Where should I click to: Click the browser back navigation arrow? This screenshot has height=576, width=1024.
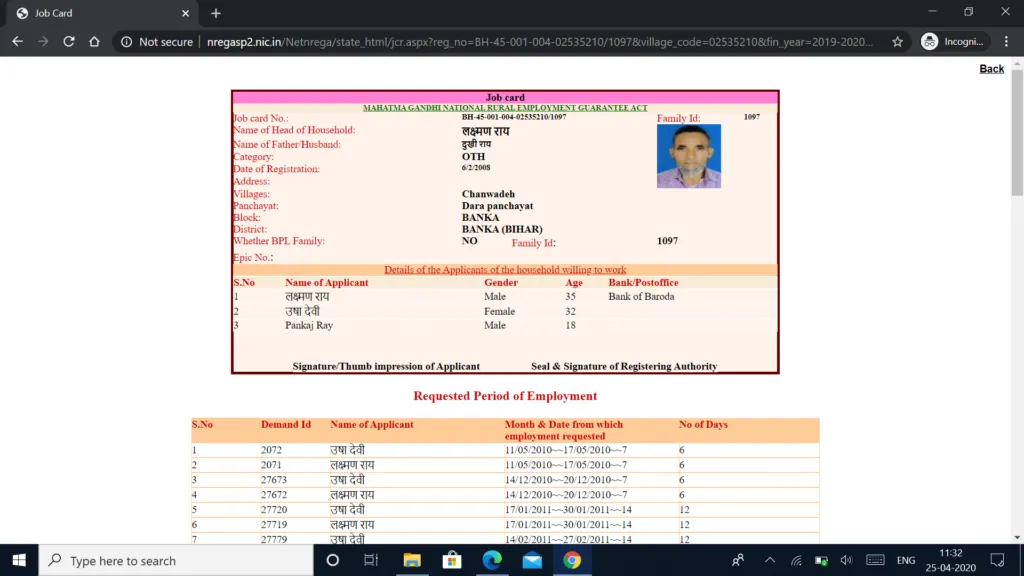(x=16, y=42)
